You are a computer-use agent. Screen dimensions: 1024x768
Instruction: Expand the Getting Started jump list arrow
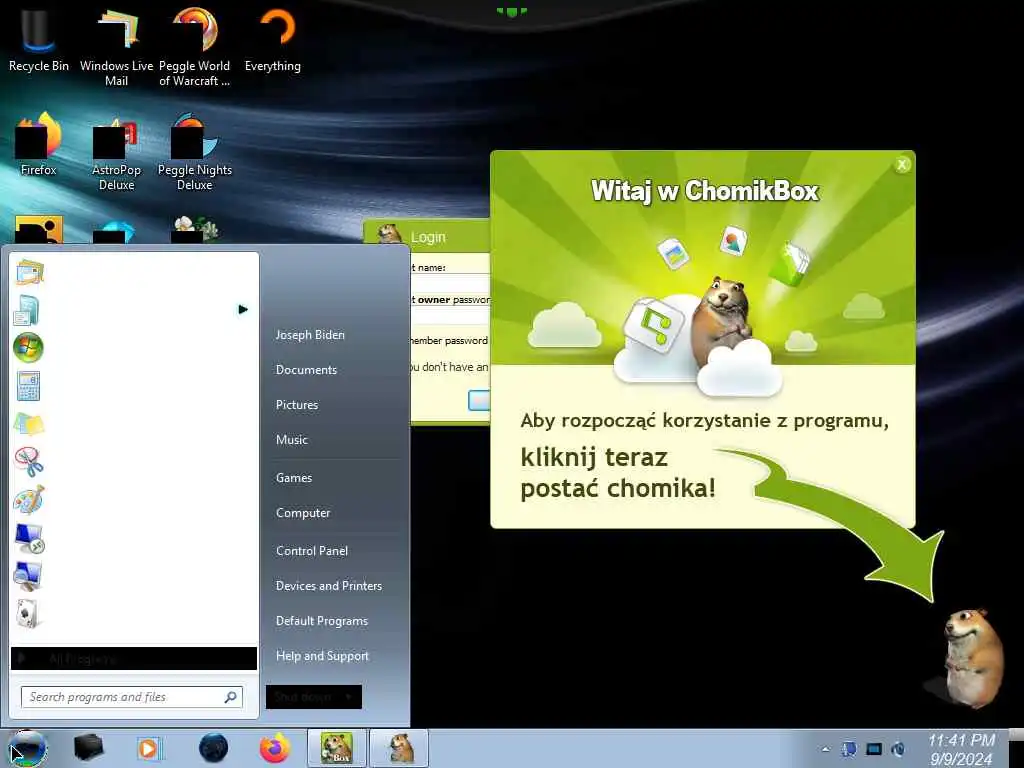point(243,310)
